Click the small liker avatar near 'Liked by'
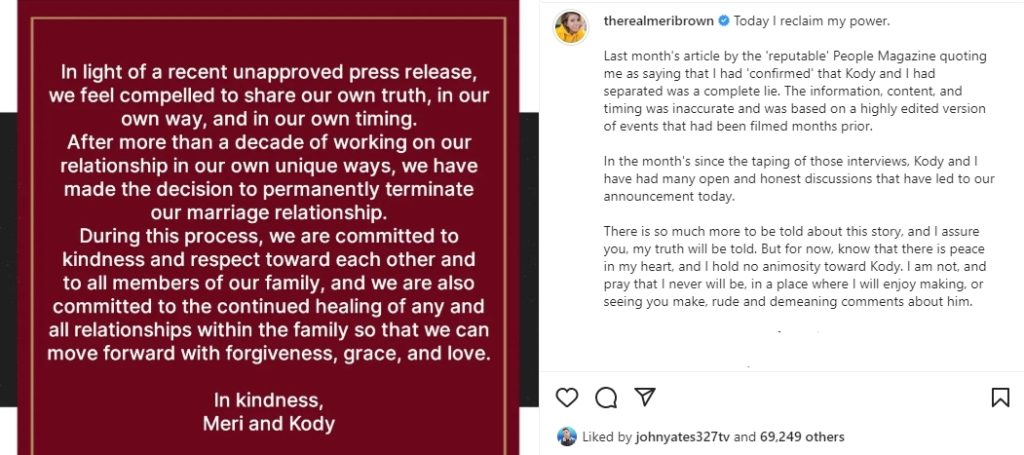The image size is (1024, 455). point(567,437)
